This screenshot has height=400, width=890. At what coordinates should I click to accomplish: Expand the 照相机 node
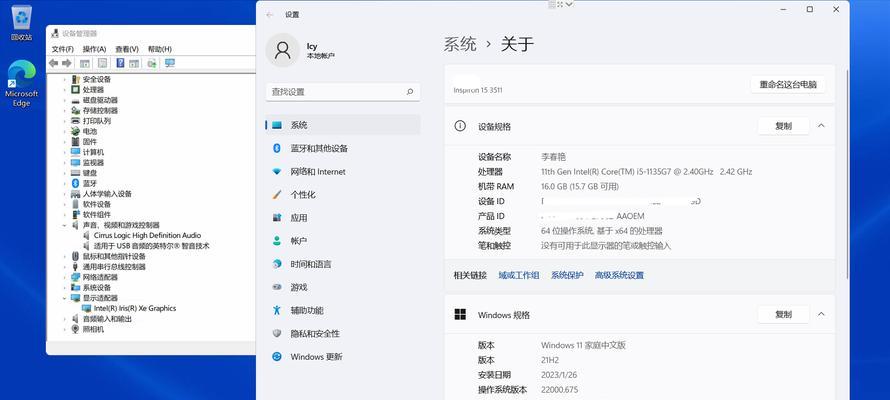click(x=65, y=329)
